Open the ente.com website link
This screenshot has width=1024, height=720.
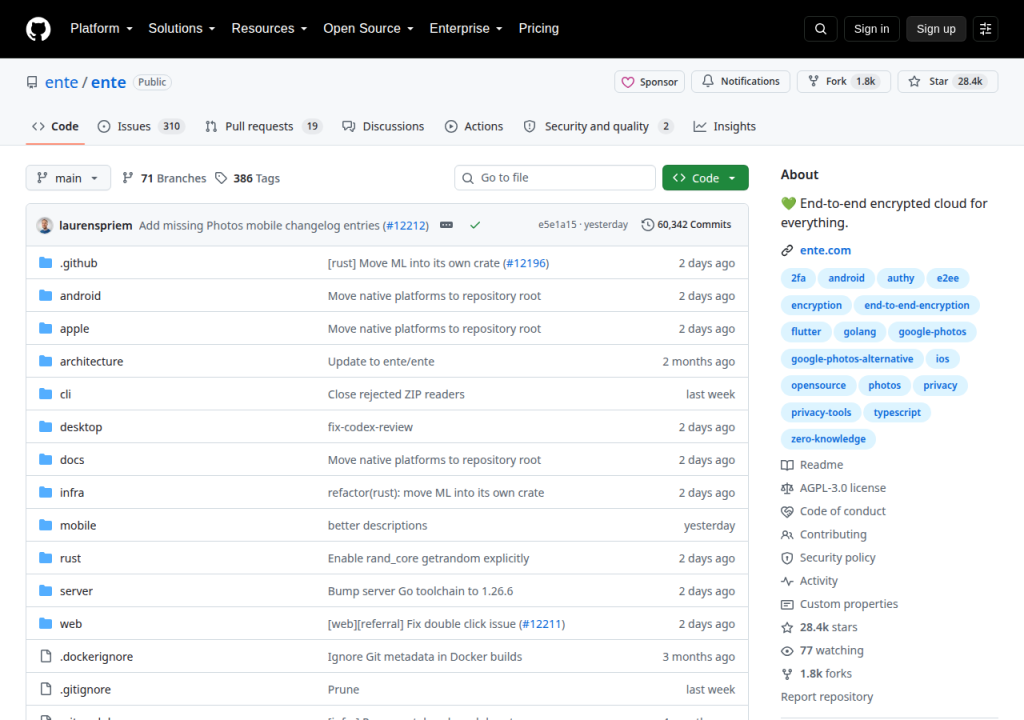tap(825, 250)
